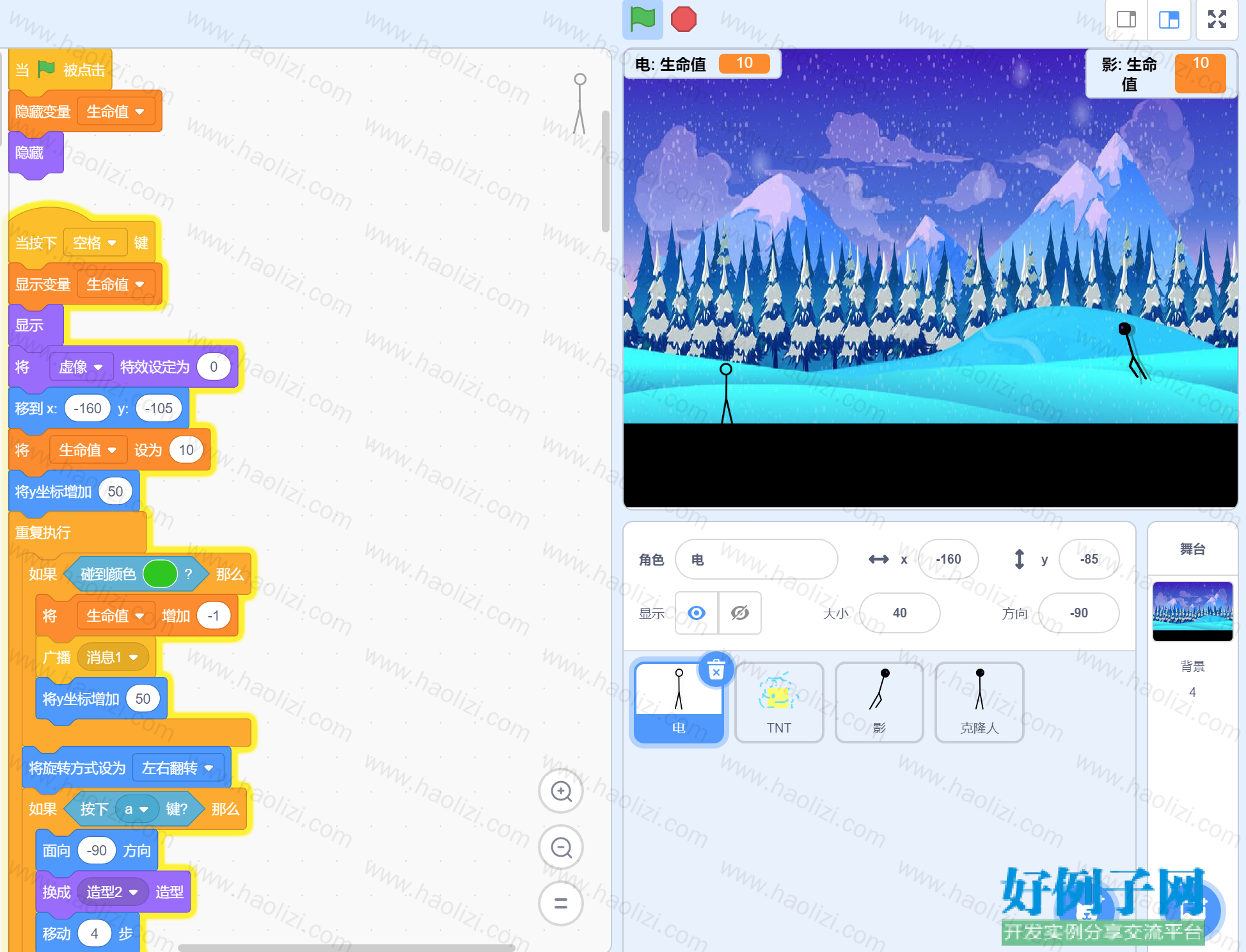The width and height of the screenshot is (1246, 952).
Task: Click the 4 value in 移动 block
Action: [x=95, y=933]
